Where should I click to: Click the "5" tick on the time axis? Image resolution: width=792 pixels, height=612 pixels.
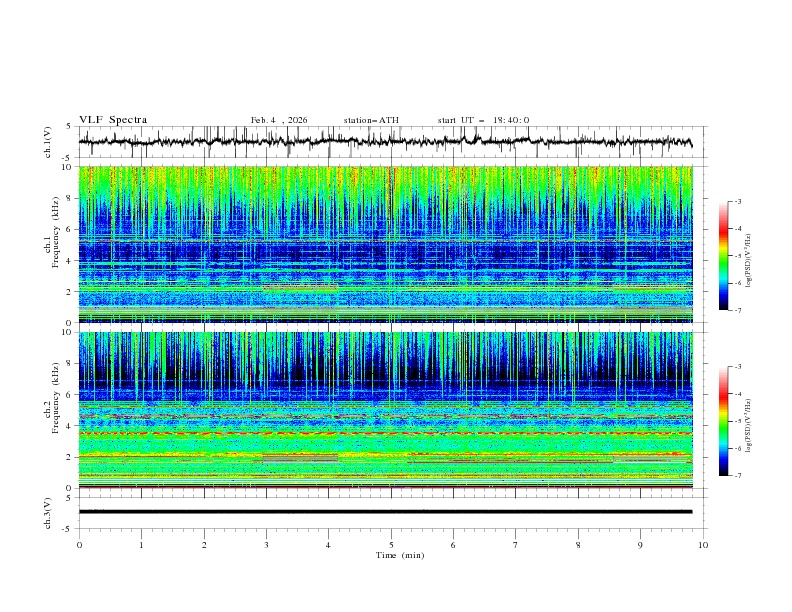[391, 545]
